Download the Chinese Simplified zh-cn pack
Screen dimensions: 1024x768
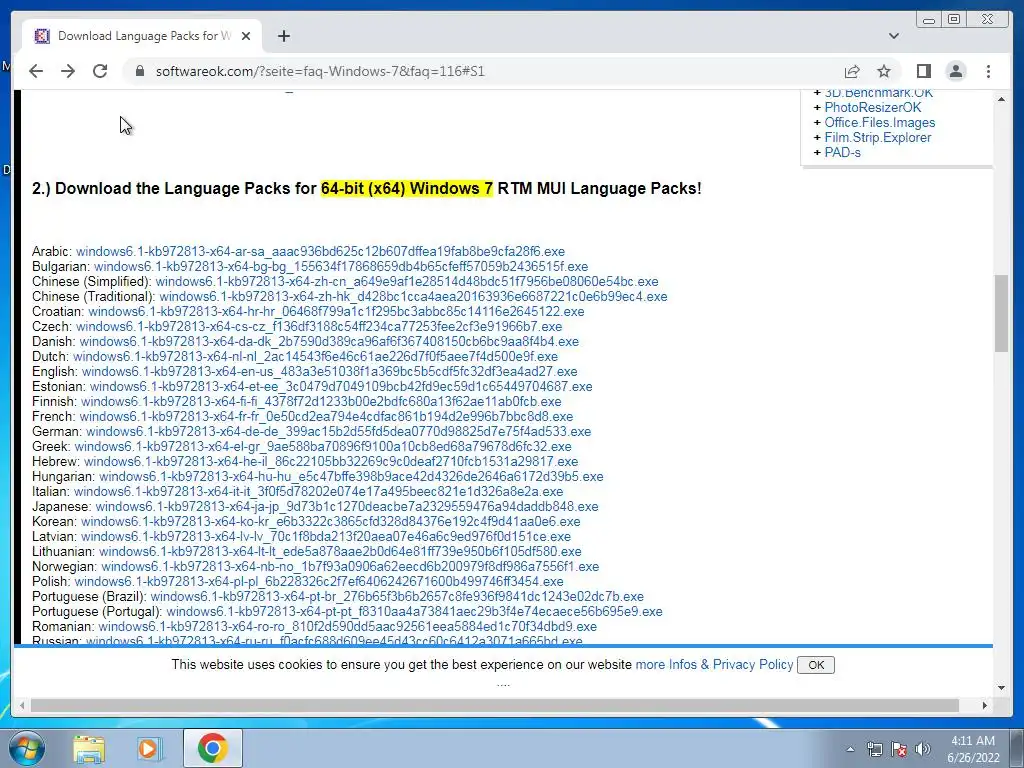click(407, 281)
